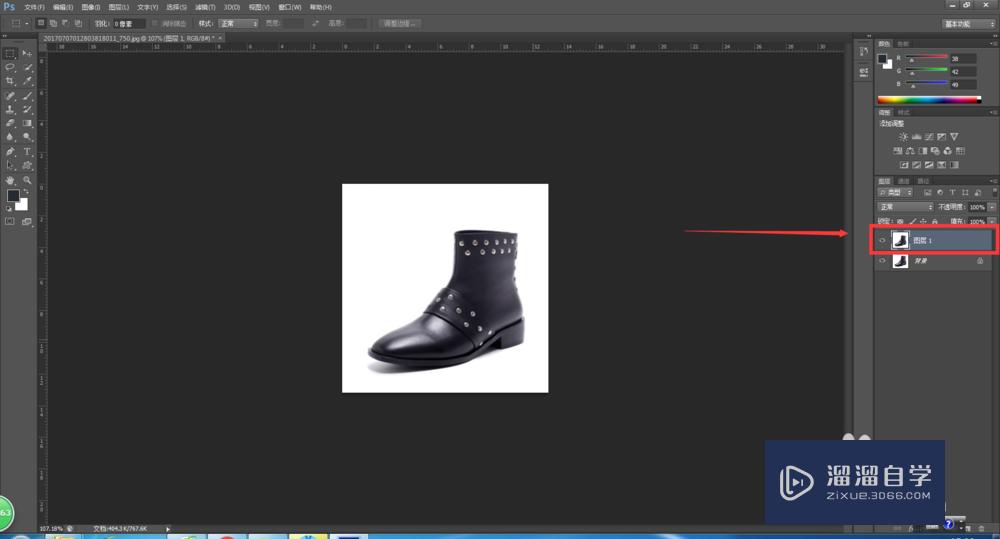Screen dimensions: 1000x539
Task: Select the Horizontal Type tool
Action: click(27, 151)
